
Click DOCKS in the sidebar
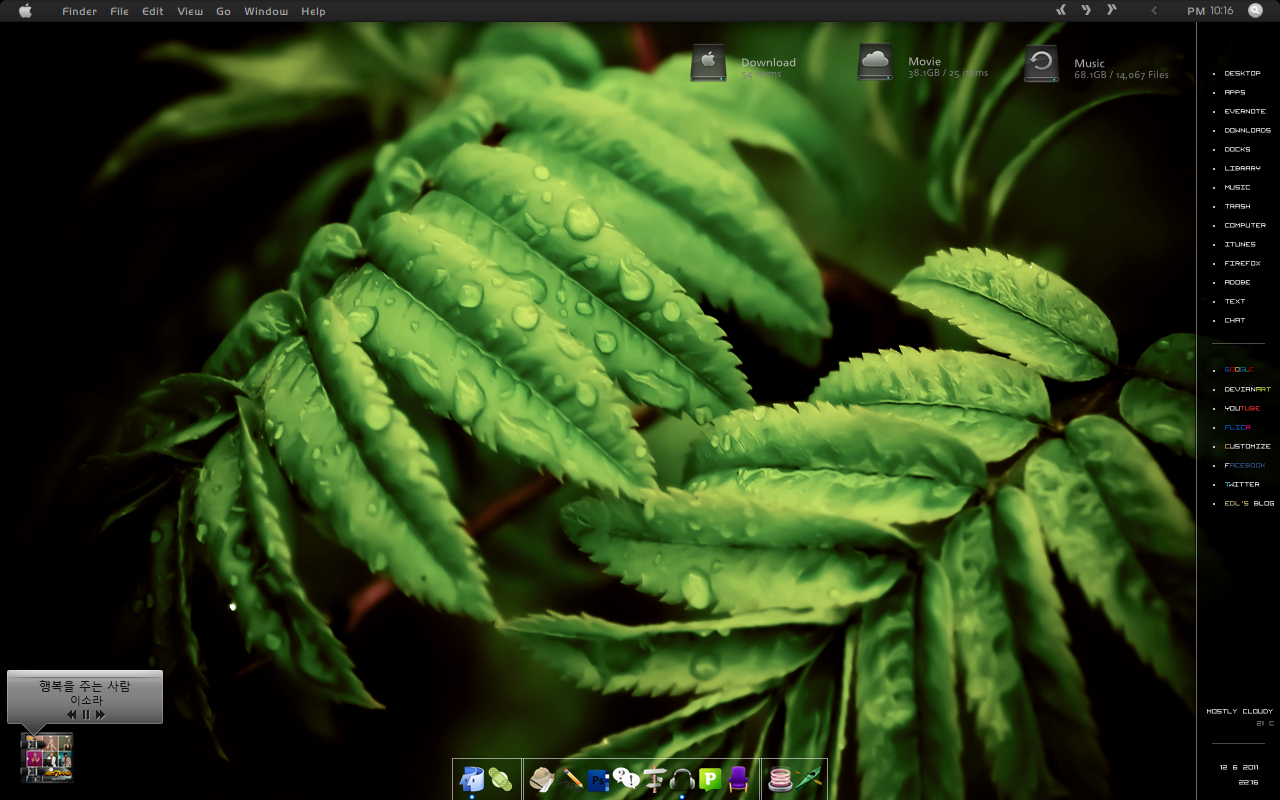(x=1237, y=149)
